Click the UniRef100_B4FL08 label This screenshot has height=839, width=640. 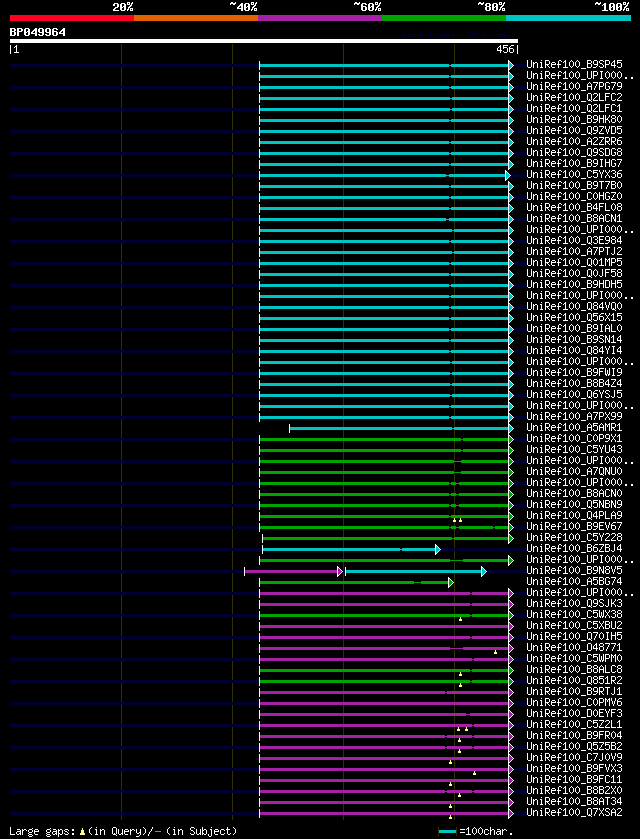574,208
